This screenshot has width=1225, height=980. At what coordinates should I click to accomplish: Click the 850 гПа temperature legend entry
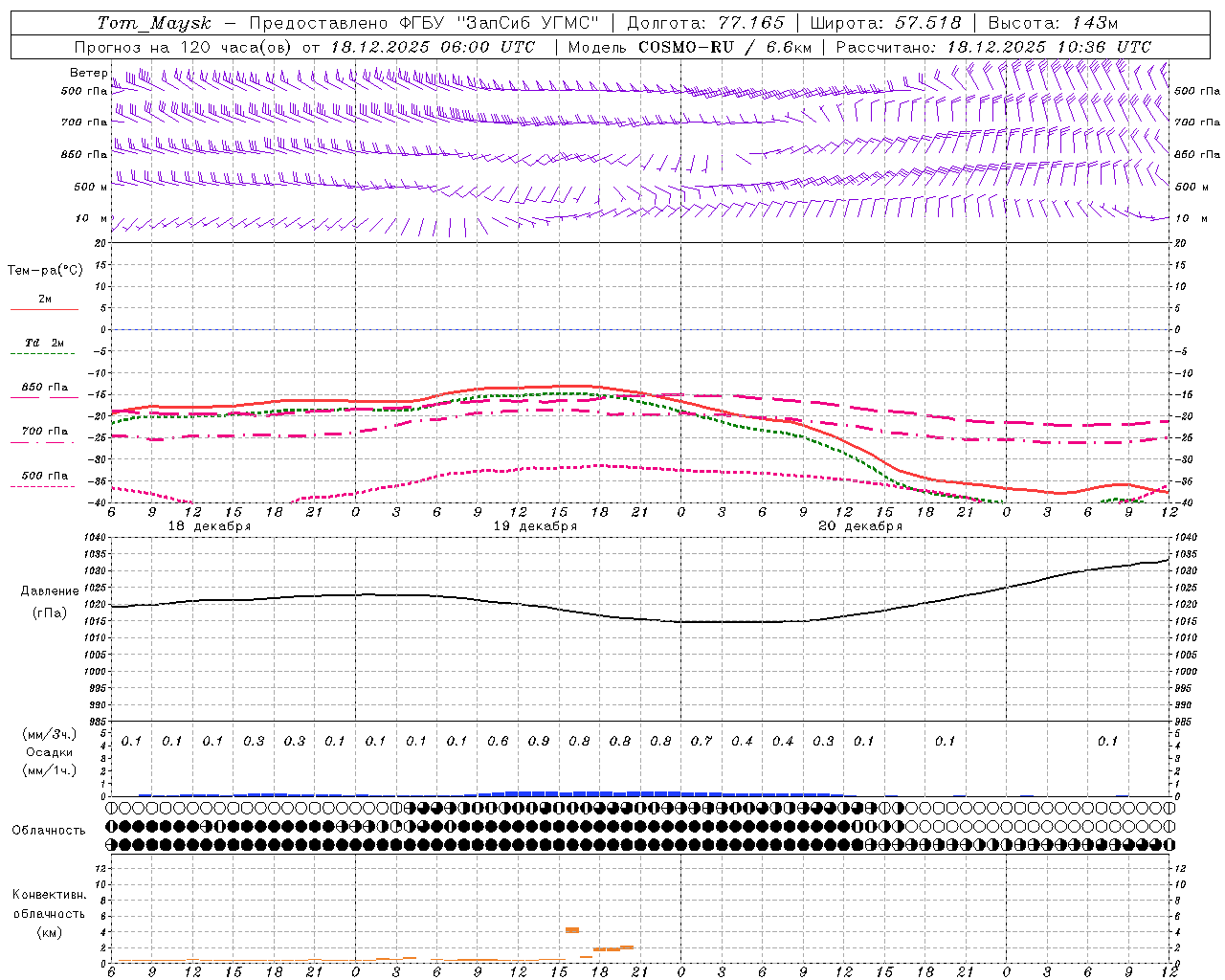coord(45,388)
